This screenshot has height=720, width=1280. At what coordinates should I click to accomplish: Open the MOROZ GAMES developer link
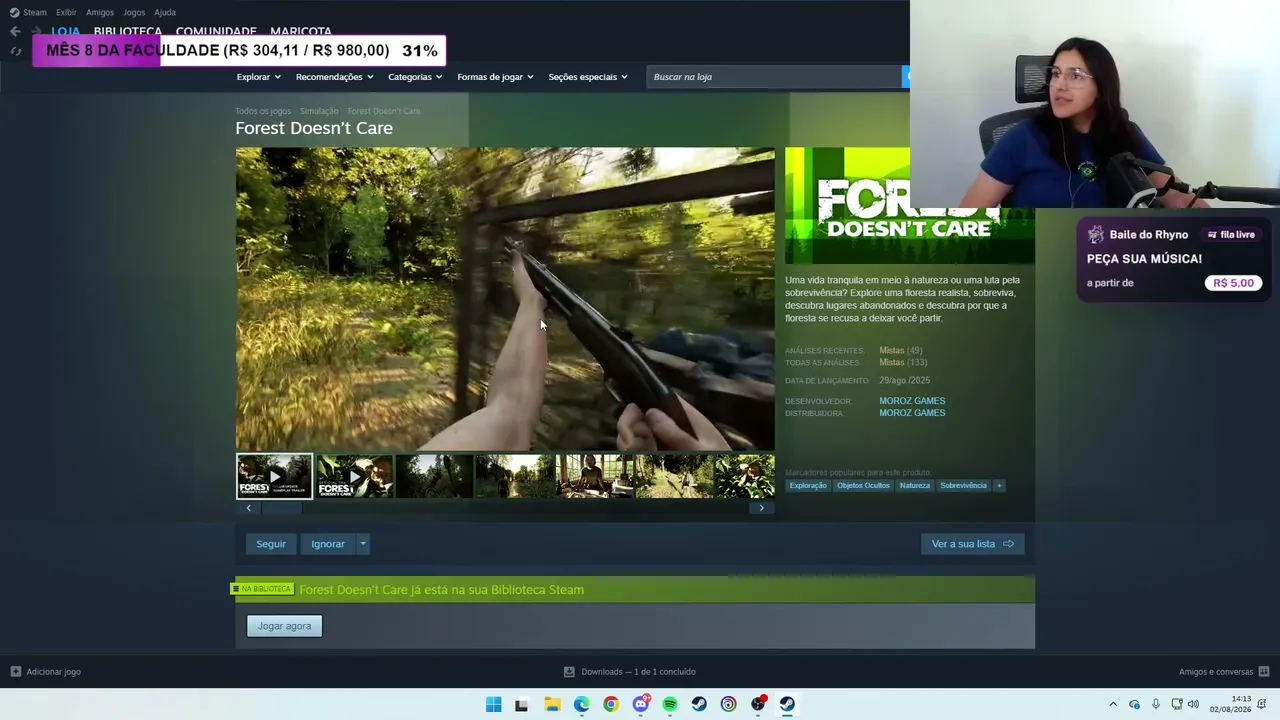(912, 401)
